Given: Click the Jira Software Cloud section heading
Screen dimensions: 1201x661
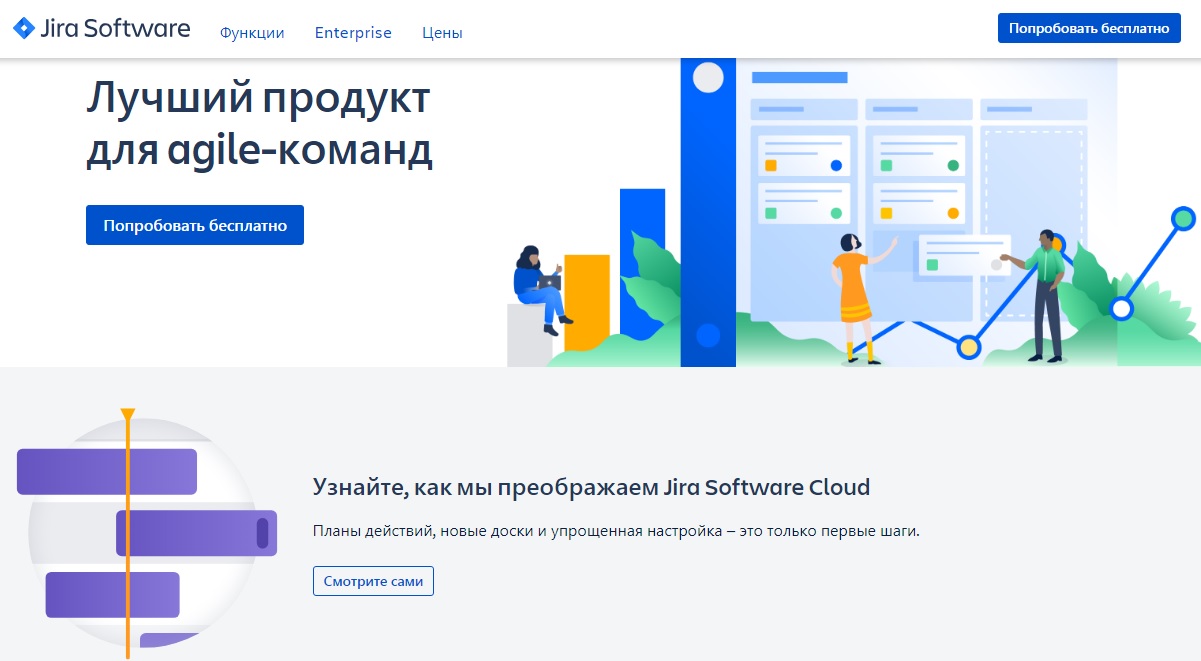Looking at the screenshot, I should point(589,487).
